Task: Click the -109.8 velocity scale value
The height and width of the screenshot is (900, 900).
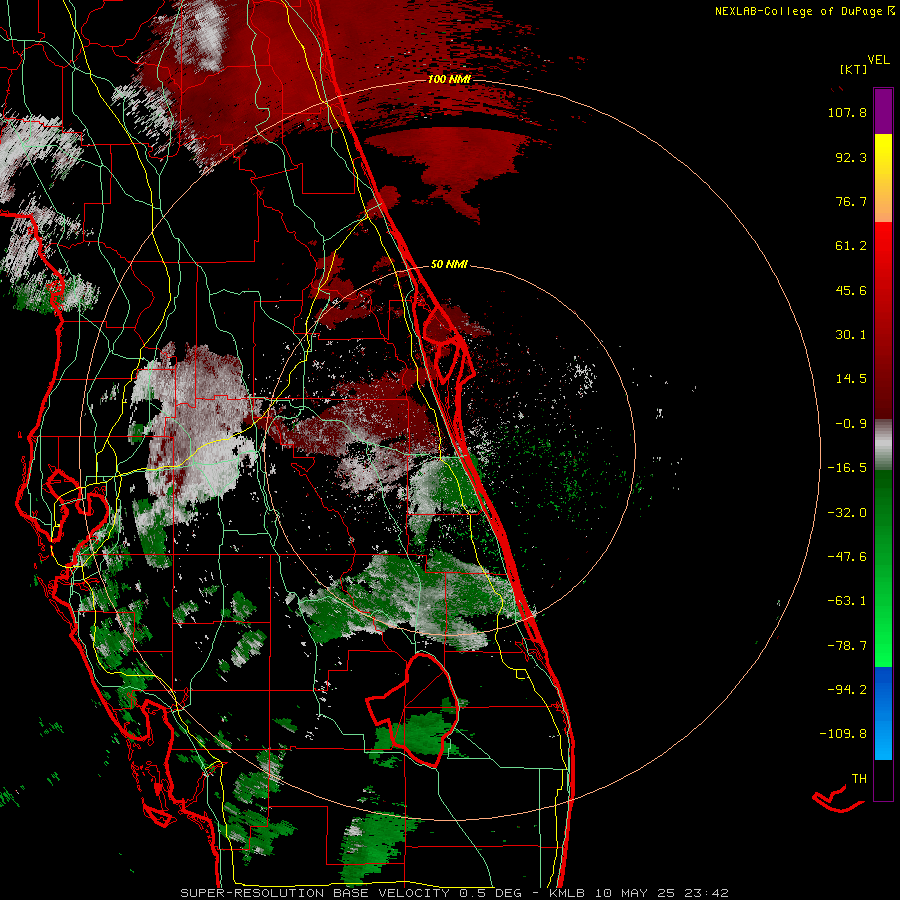Action: point(843,734)
